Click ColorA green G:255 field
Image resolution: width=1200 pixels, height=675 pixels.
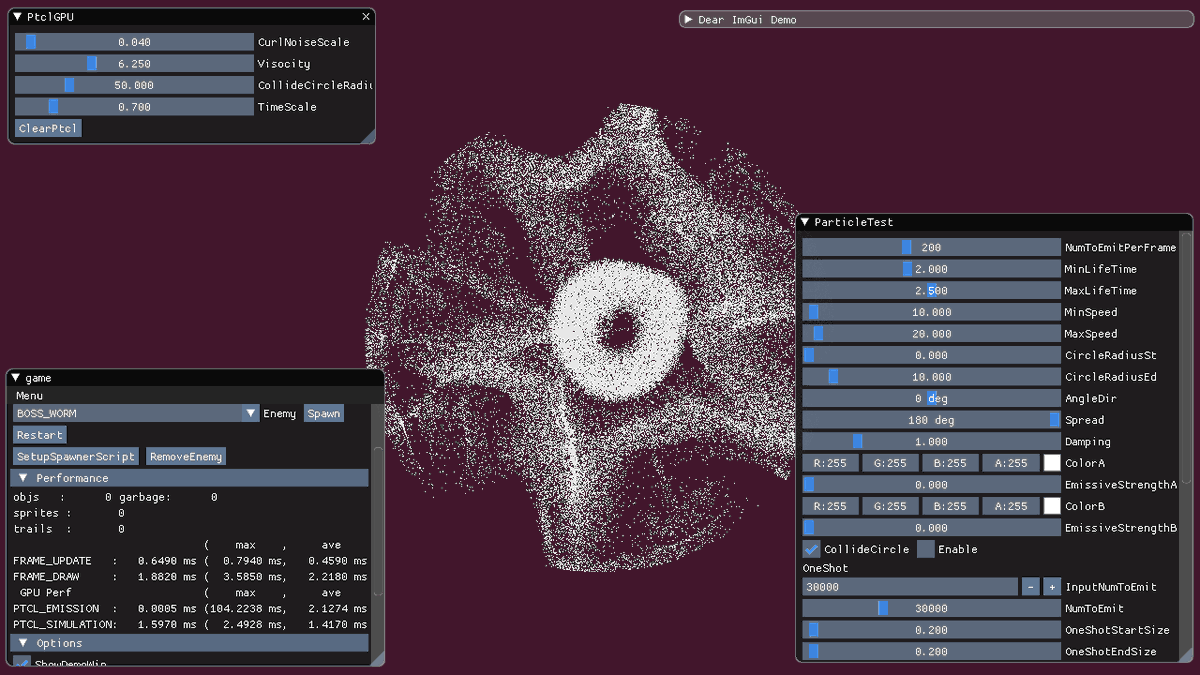(x=890, y=463)
